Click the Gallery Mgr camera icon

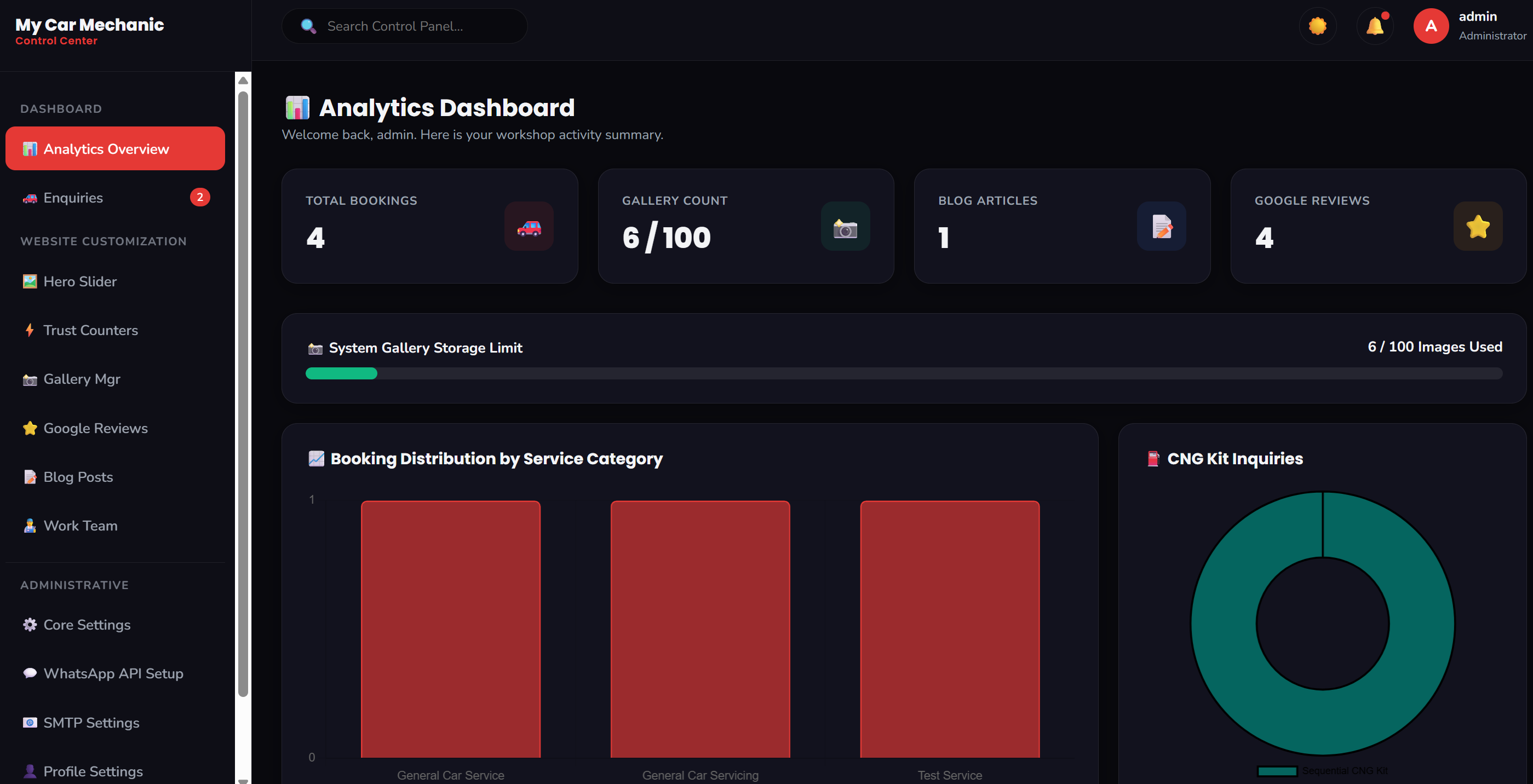30,379
